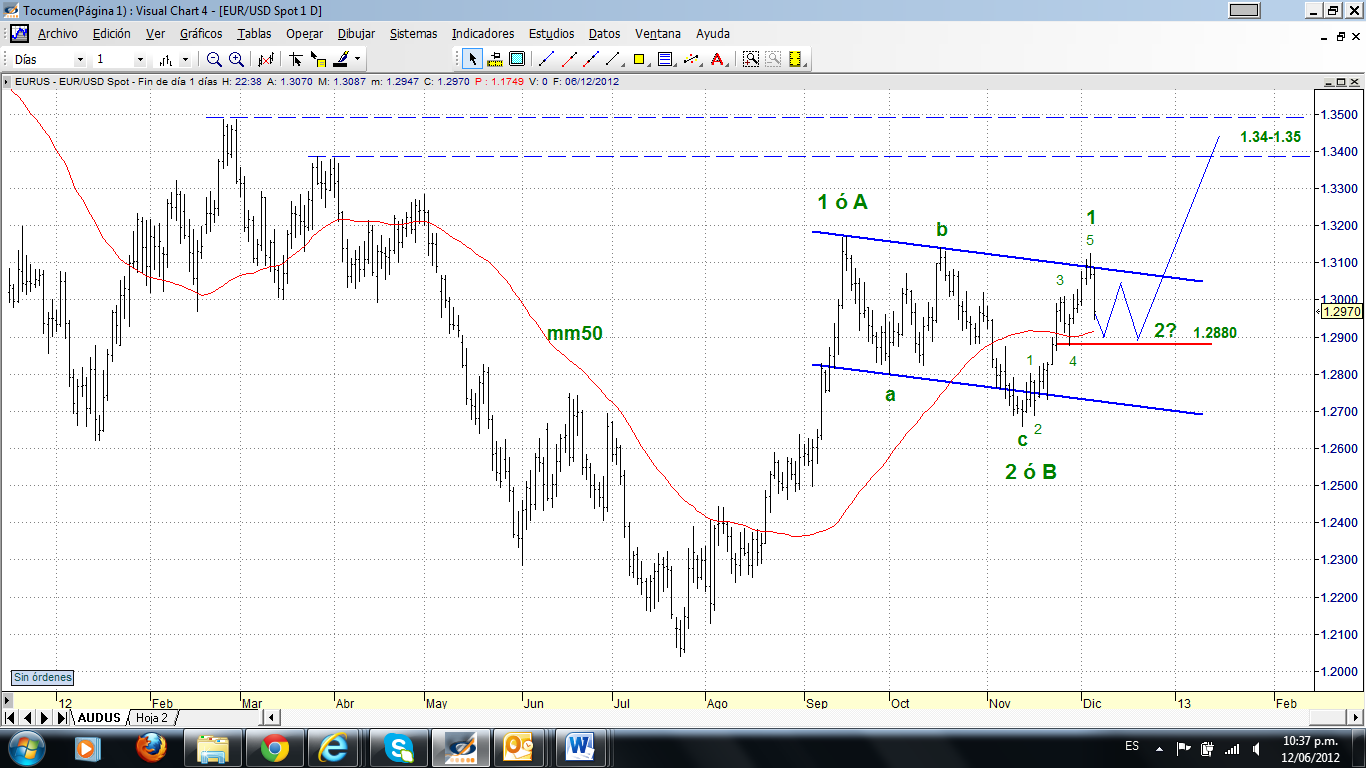Expand the highlighter pen color dropdown arrow

coord(357,60)
